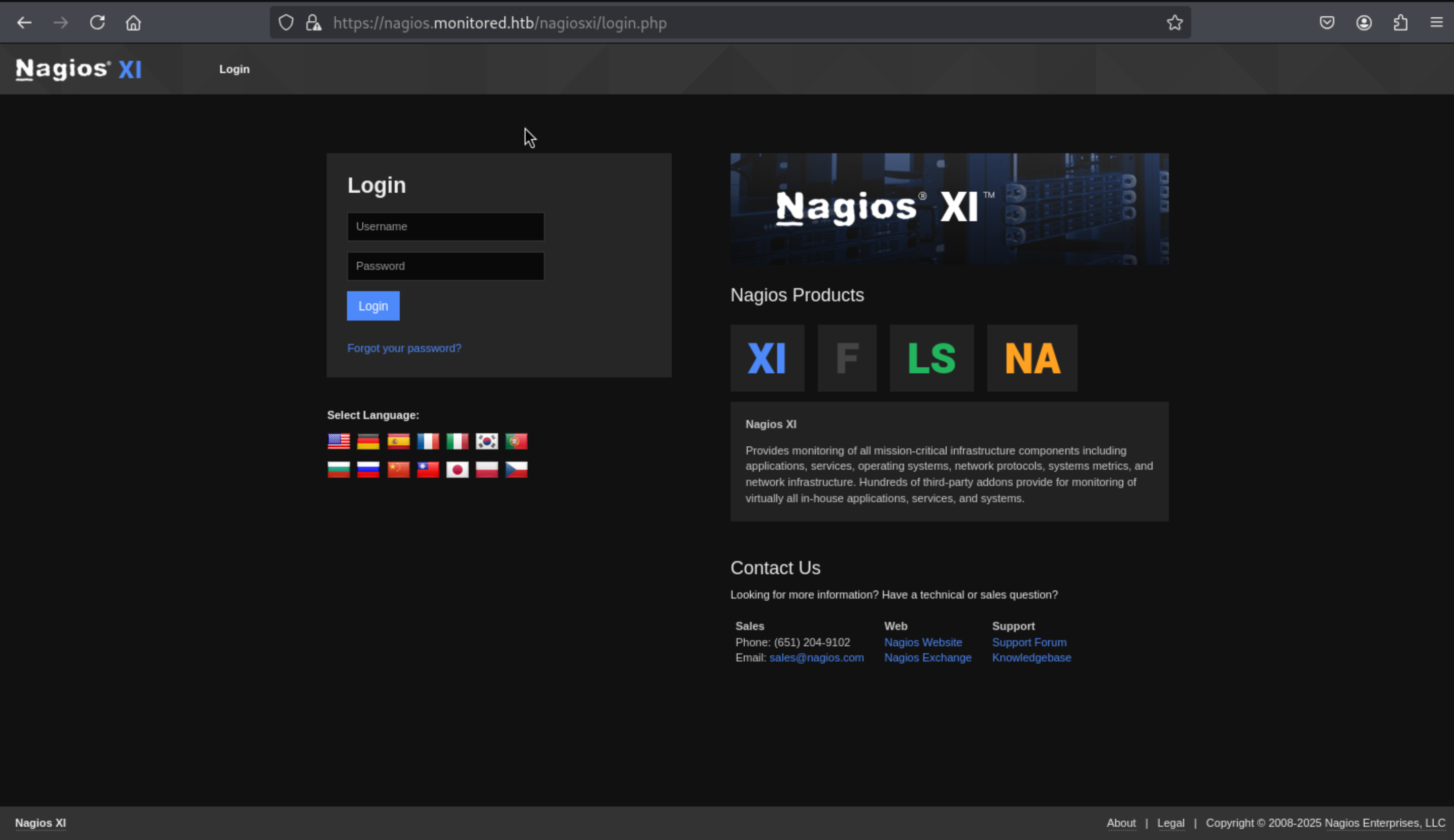Open the About footer link

click(x=1121, y=823)
